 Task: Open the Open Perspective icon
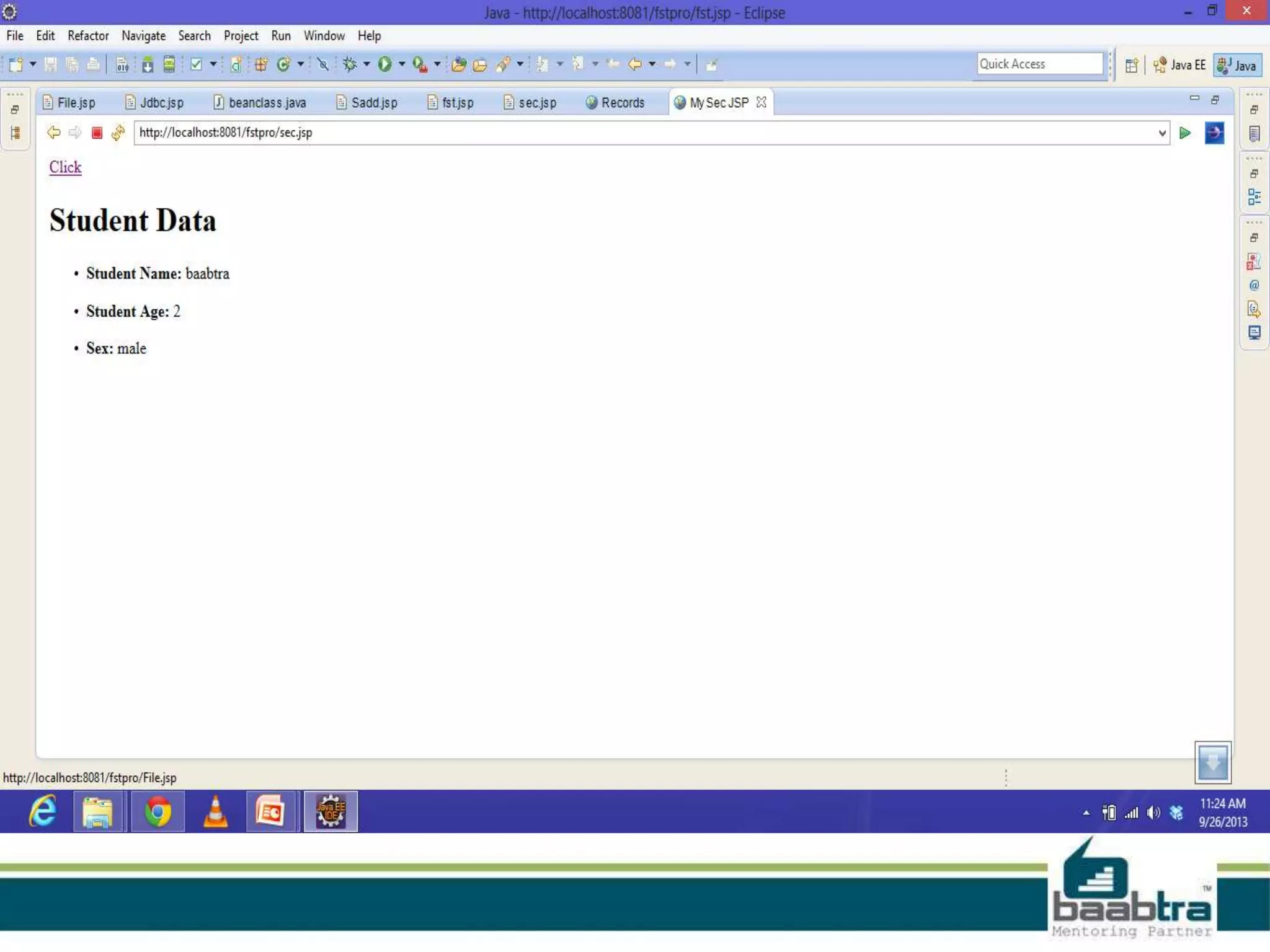pyautogui.click(x=1132, y=65)
